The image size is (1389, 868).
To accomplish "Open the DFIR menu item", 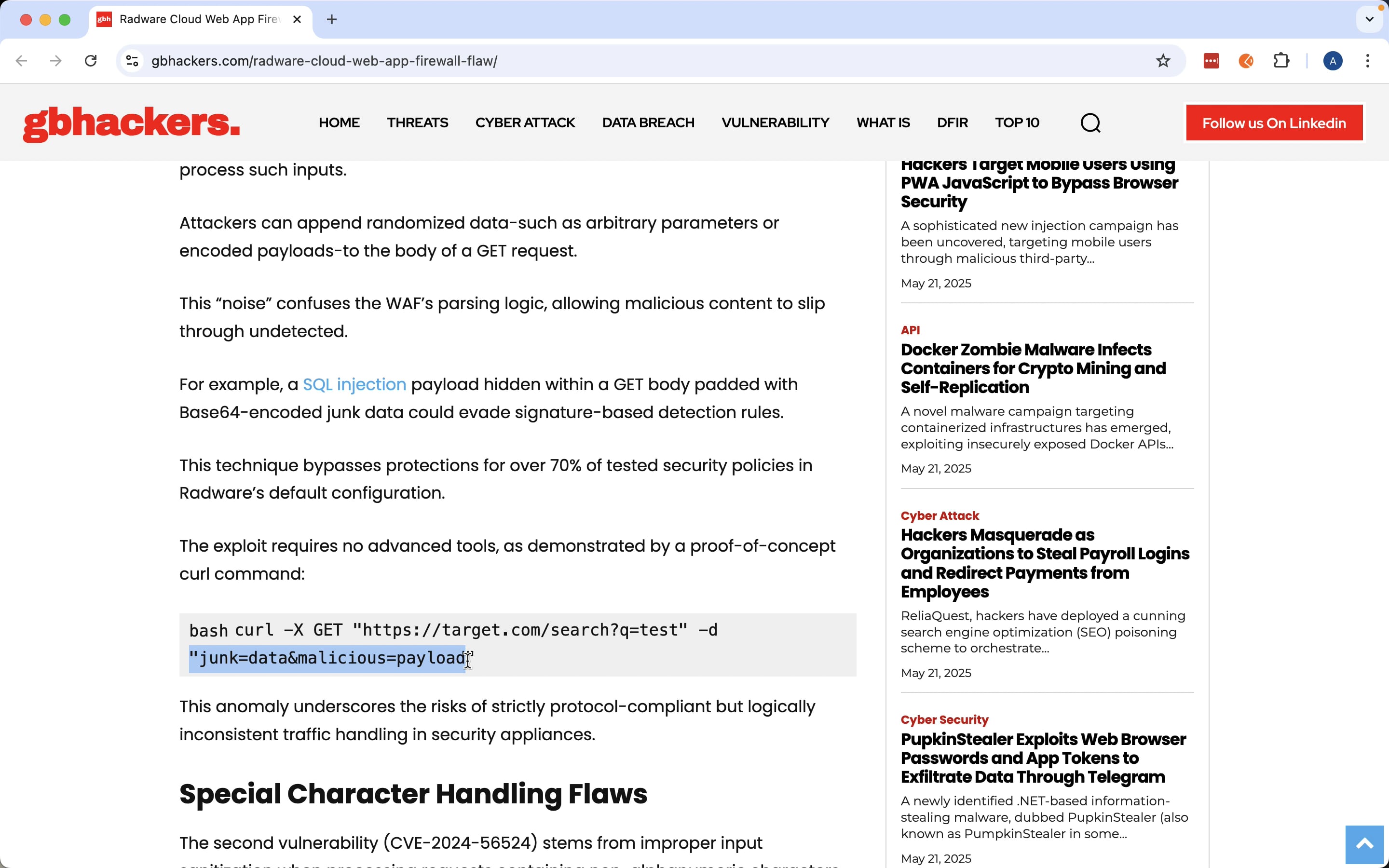I will (x=952, y=123).
